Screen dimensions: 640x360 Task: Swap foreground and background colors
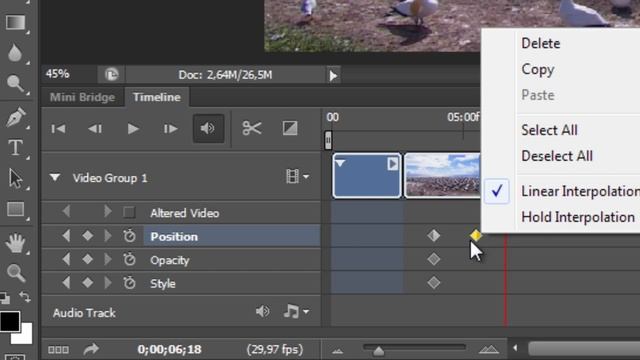click(x=25, y=297)
